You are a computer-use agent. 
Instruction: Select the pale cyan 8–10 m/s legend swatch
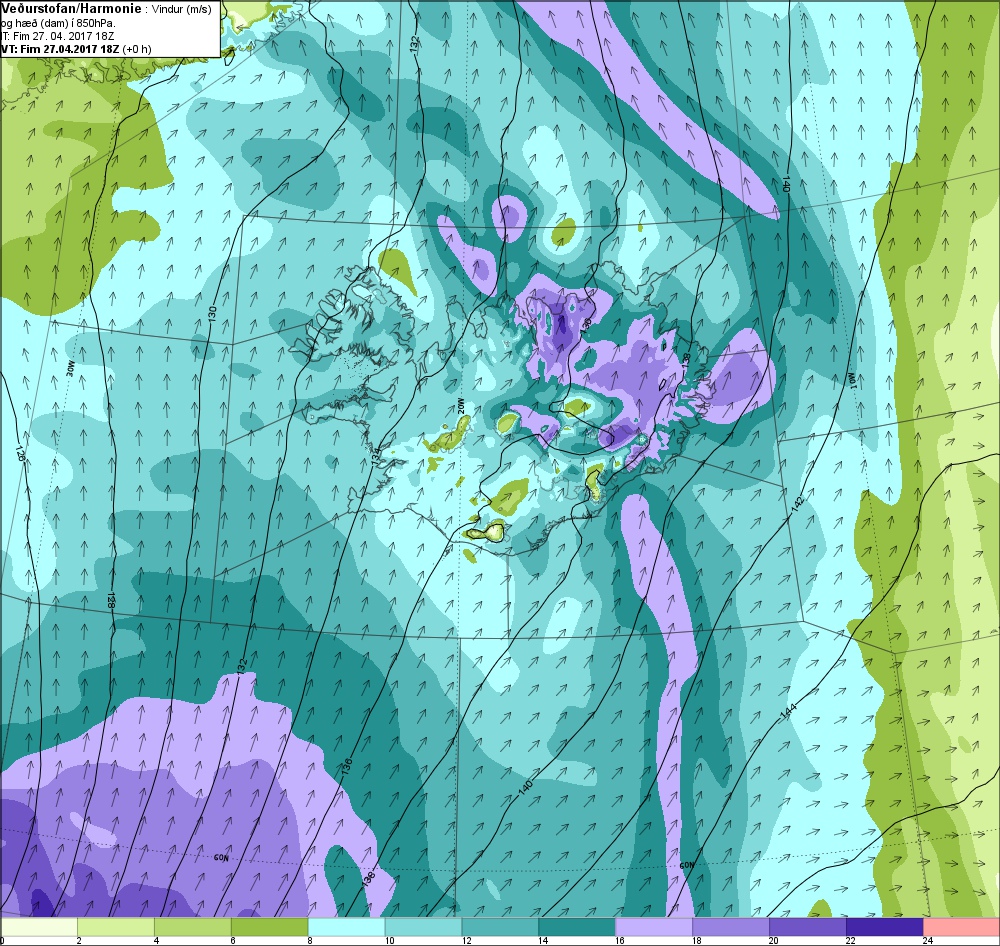click(346, 926)
